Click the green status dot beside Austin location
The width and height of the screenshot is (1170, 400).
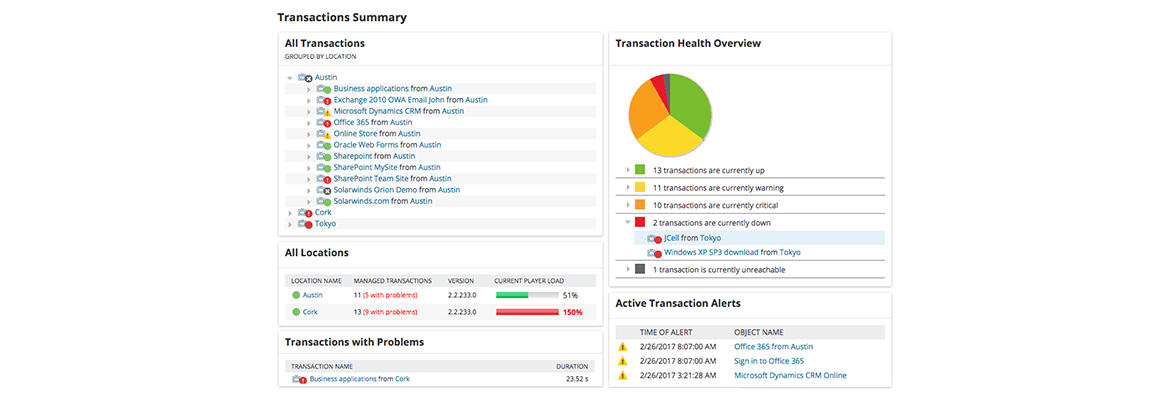coord(296,296)
